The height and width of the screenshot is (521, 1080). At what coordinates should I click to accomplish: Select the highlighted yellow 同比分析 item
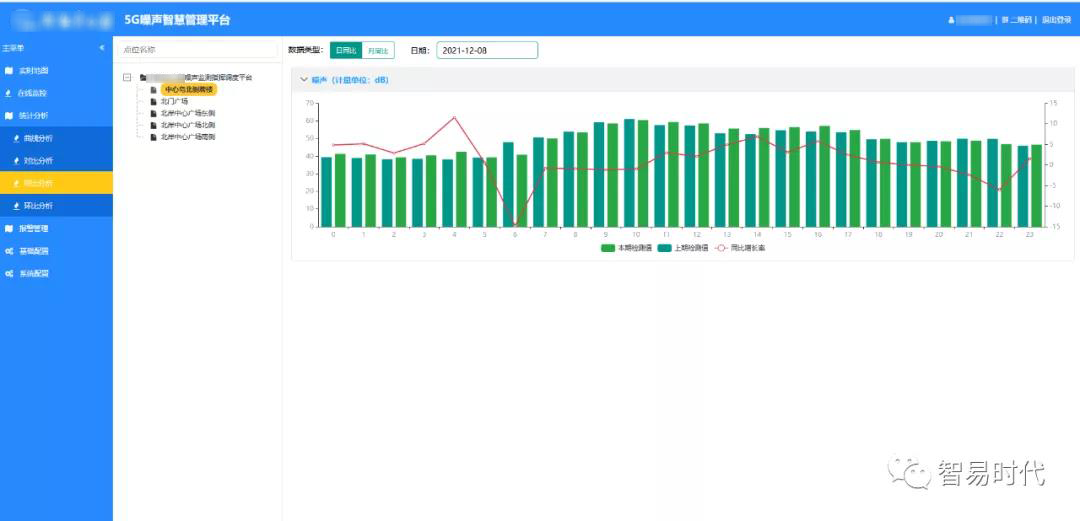click(x=56, y=183)
